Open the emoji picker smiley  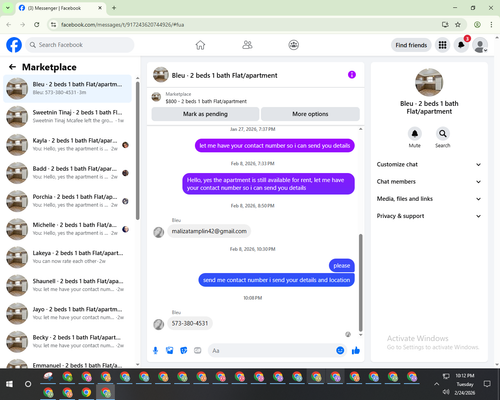pyautogui.click(x=340, y=350)
